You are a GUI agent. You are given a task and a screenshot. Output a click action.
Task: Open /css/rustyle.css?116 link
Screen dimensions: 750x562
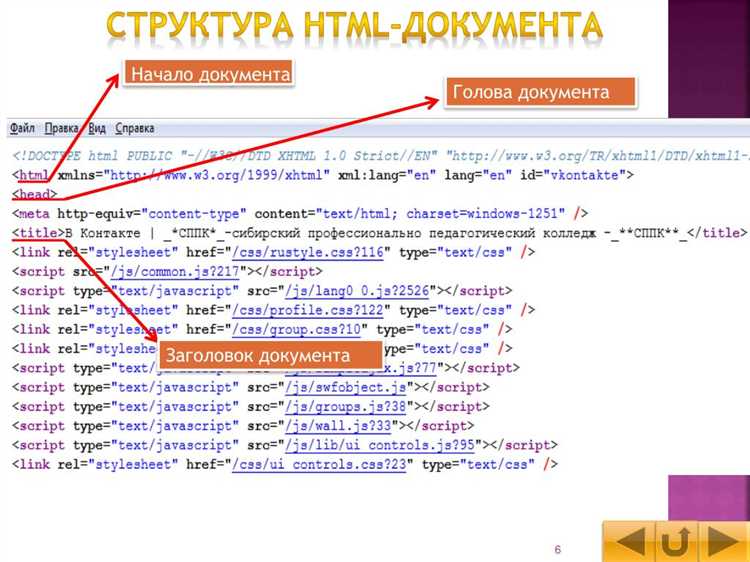[308, 252]
